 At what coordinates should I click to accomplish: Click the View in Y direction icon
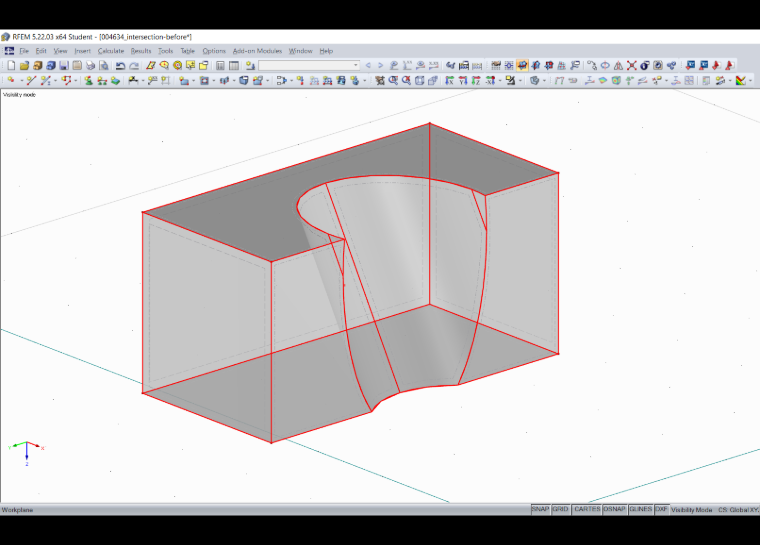tap(463, 80)
